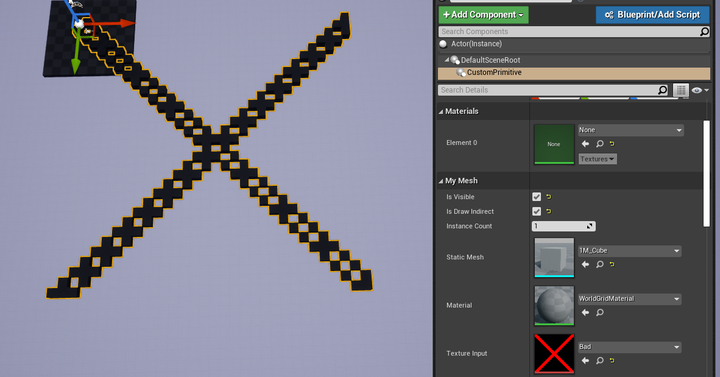Toggle the Is Draw Indirect checkbox
Viewport: 720px width, 377px height.
[536, 211]
